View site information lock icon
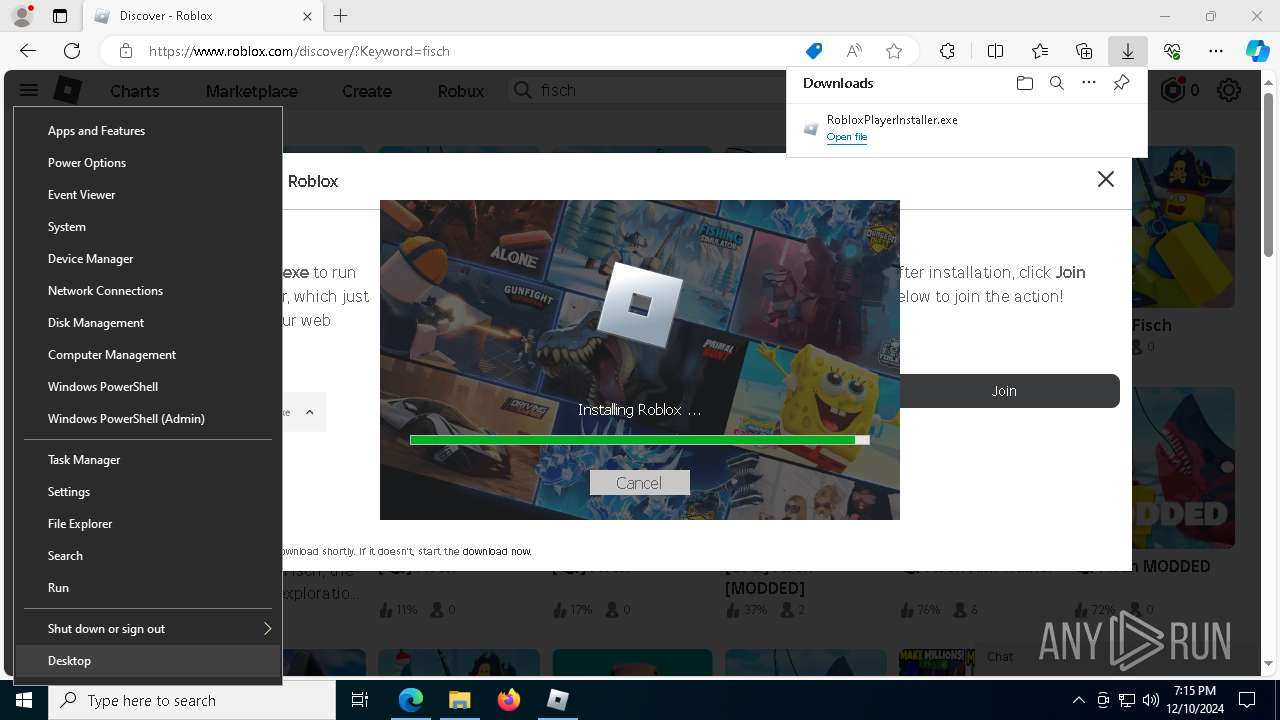 click(x=126, y=51)
